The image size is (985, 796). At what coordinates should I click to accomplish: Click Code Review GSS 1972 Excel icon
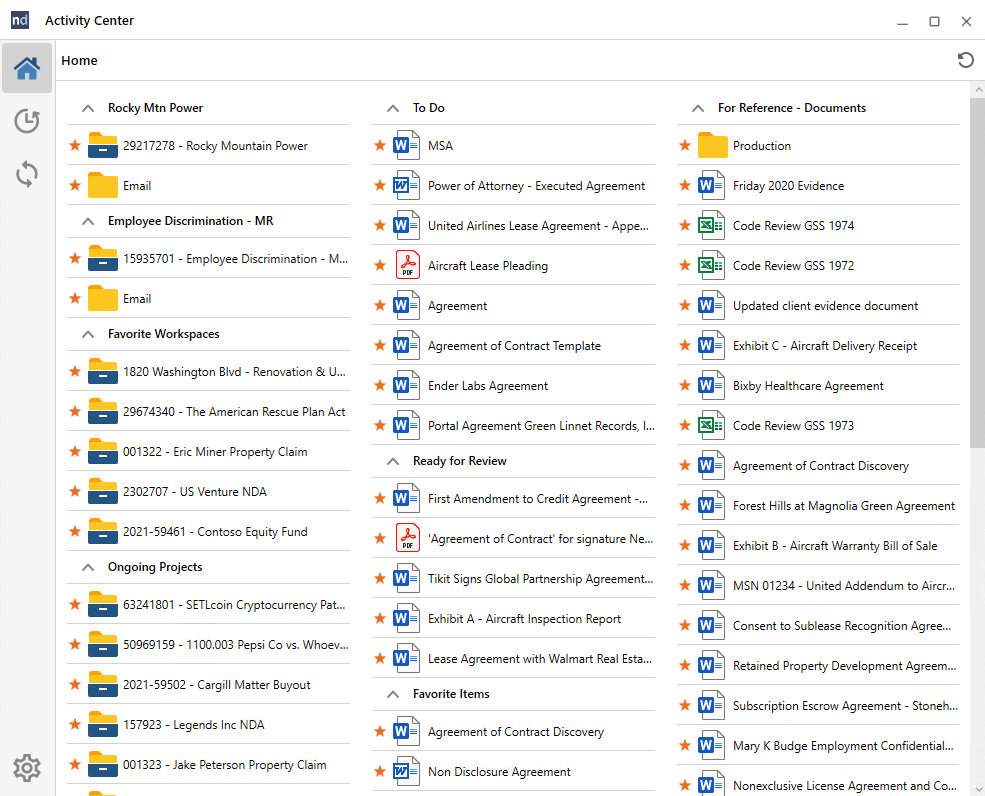[711, 265]
